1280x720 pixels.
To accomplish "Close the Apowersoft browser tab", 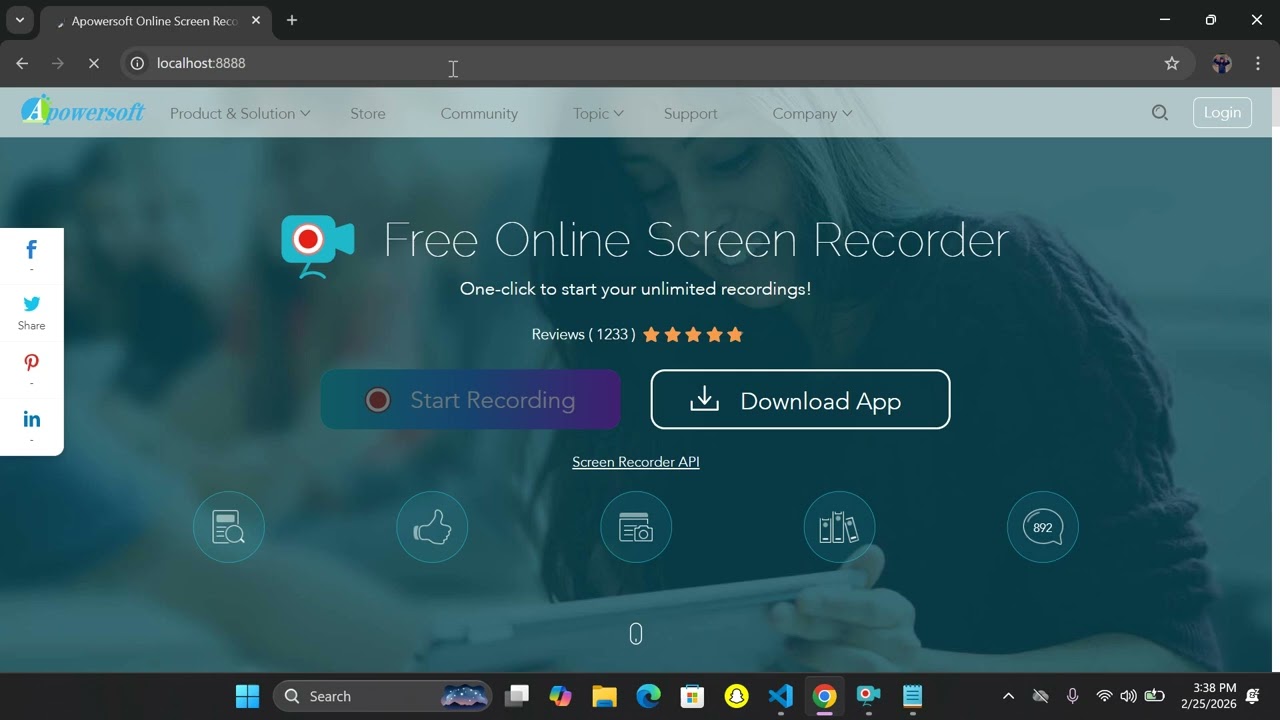I will 256,21.
